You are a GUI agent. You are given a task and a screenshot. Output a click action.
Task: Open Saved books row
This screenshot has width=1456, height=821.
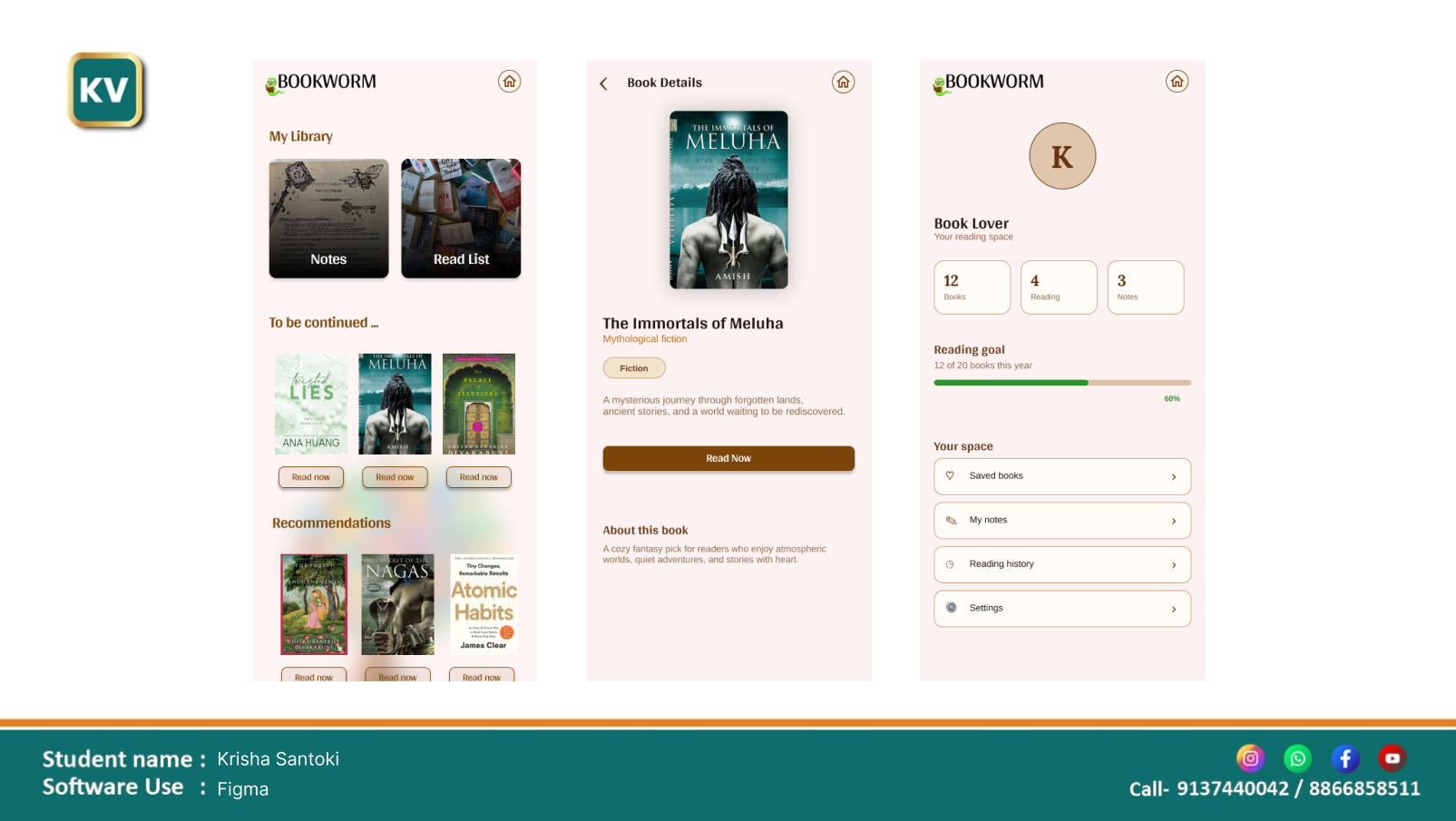tap(1062, 476)
